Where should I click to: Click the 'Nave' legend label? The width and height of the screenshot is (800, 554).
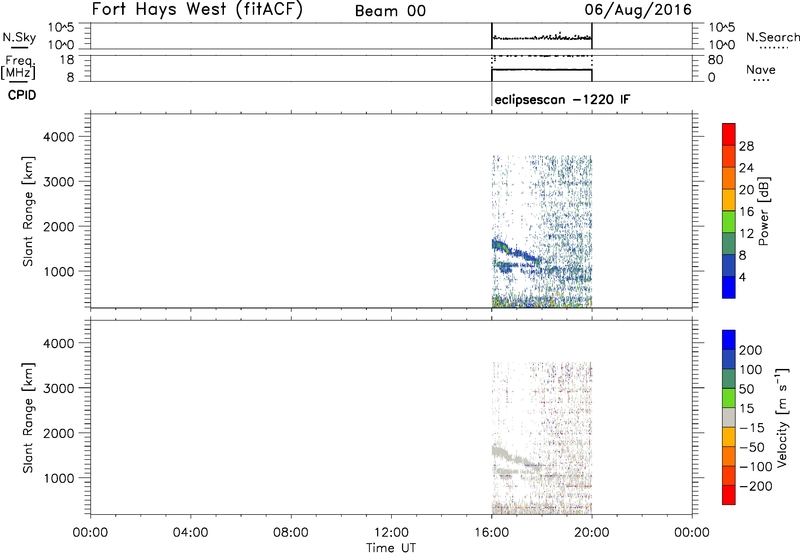pyautogui.click(x=761, y=69)
